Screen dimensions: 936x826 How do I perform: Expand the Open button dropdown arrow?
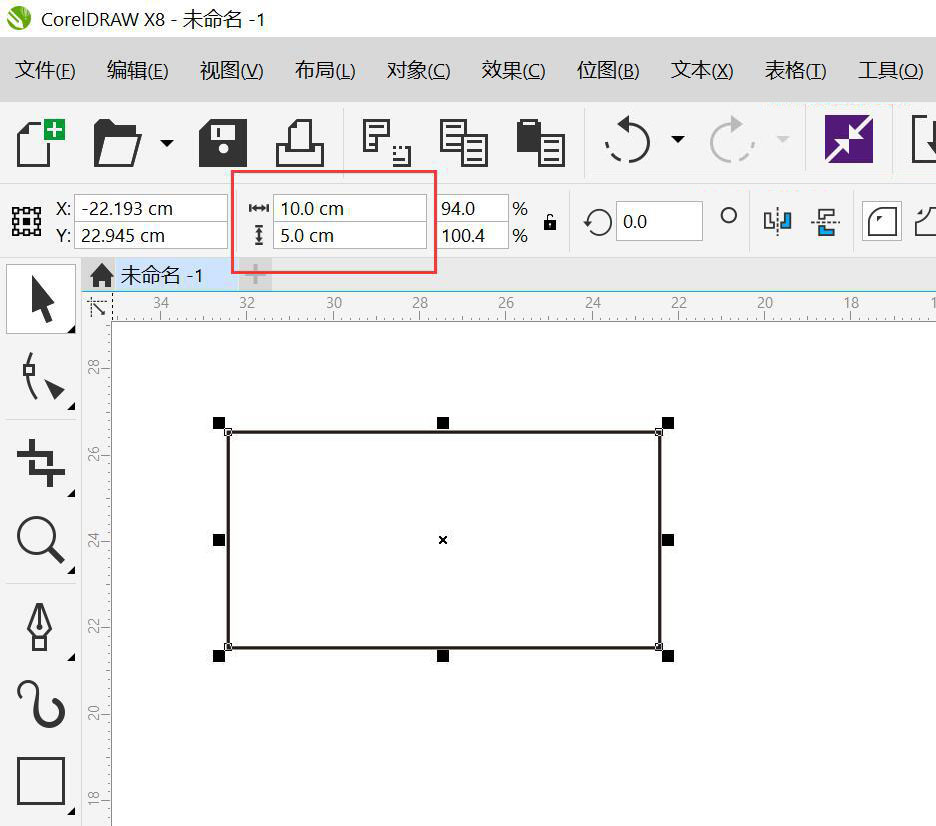coord(166,142)
